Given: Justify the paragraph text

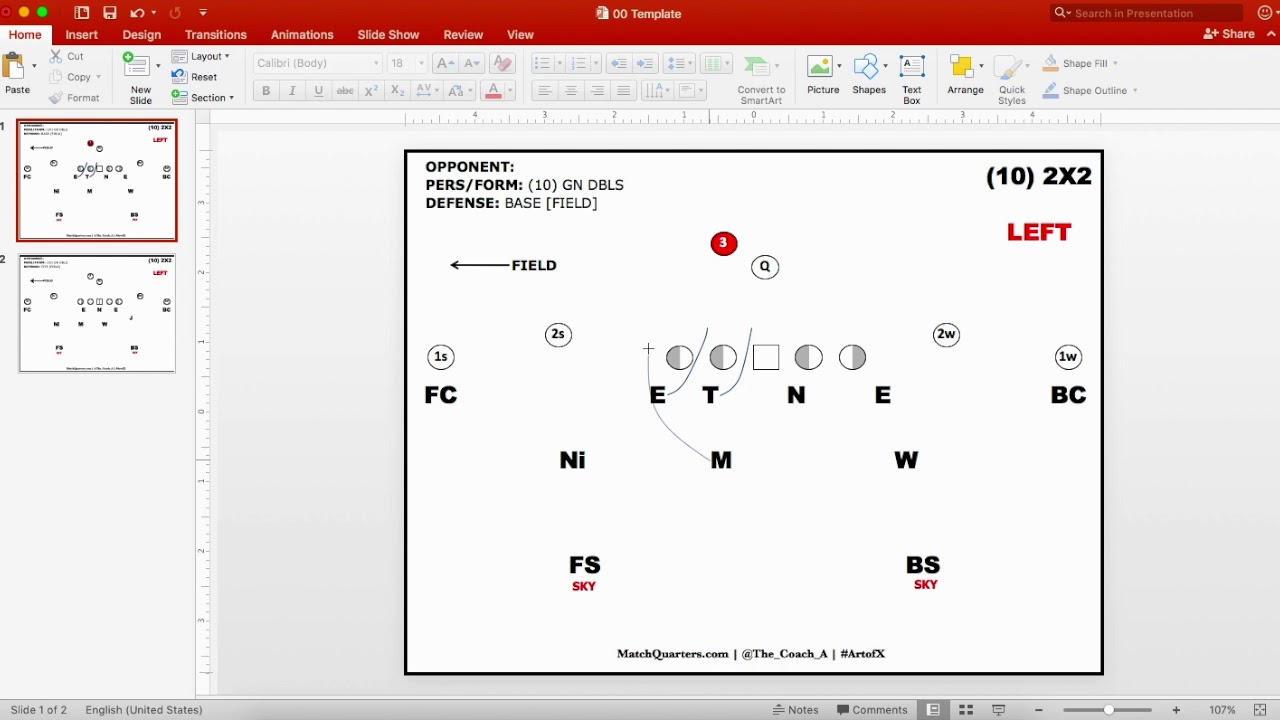Looking at the screenshot, I should point(624,90).
